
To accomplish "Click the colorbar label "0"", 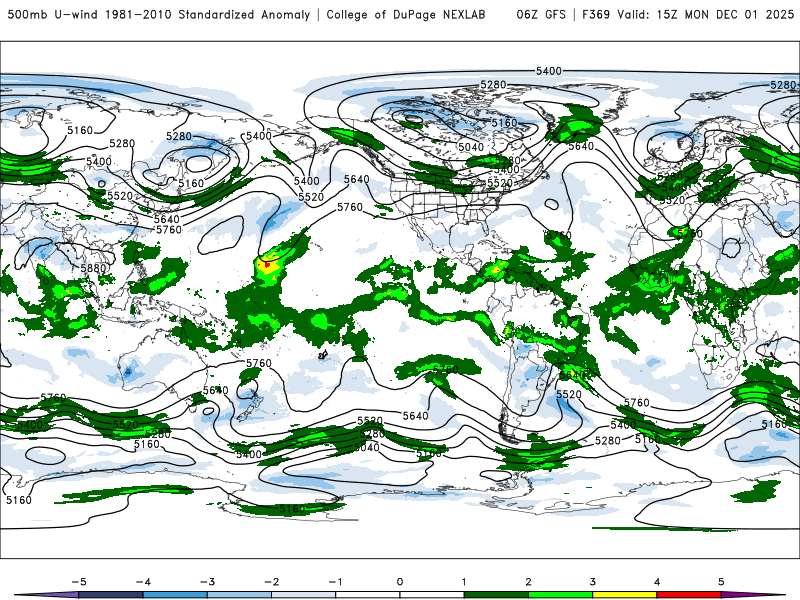I will [x=400, y=582].
